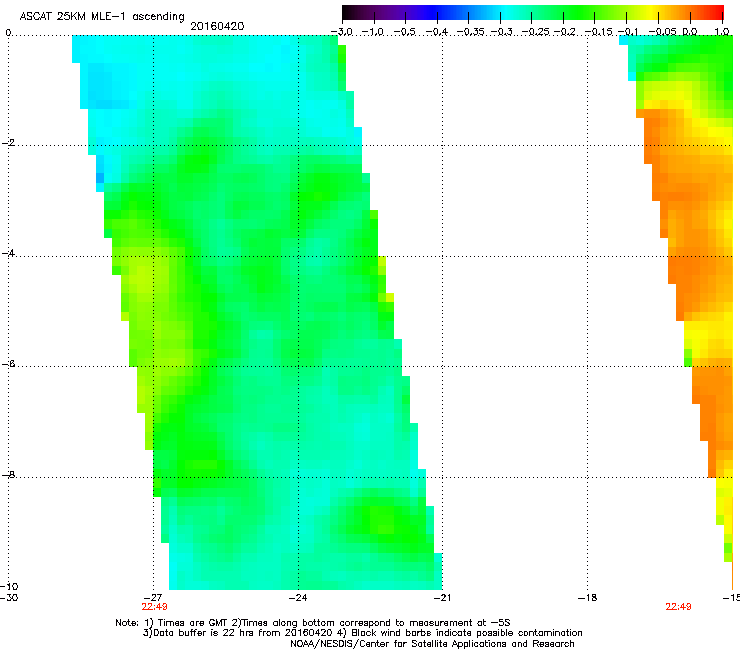Click the latitude axis label -10
740x650 pixels.
[9, 586]
